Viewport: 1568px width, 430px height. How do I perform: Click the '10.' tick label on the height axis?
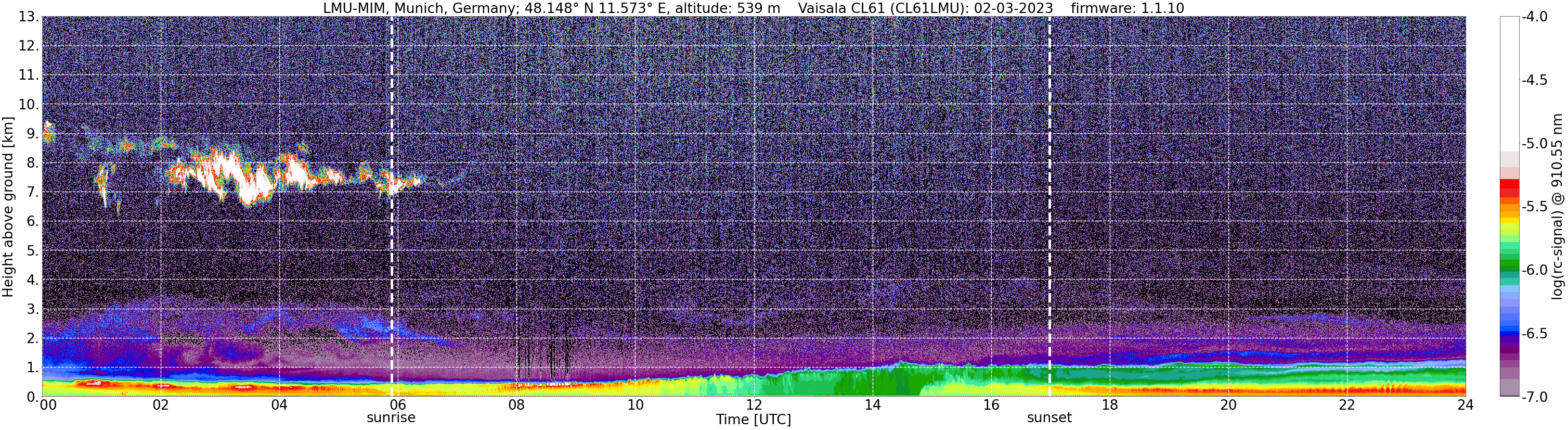pos(29,104)
